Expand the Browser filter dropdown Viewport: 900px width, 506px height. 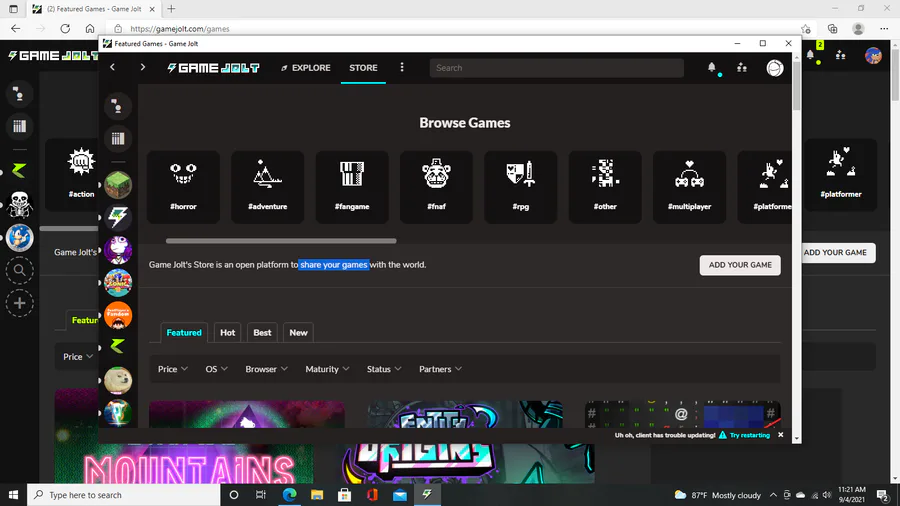(266, 369)
